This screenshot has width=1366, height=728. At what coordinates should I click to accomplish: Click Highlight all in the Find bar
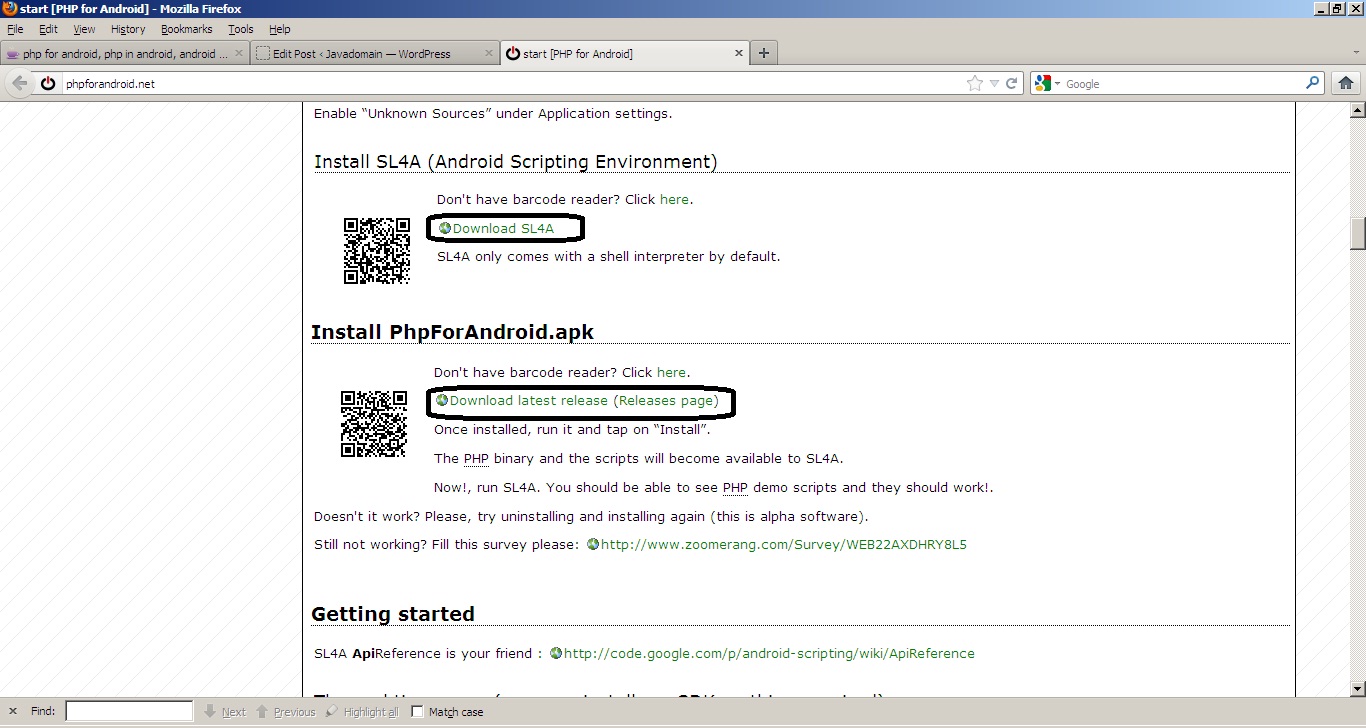(x=361, y=711)
